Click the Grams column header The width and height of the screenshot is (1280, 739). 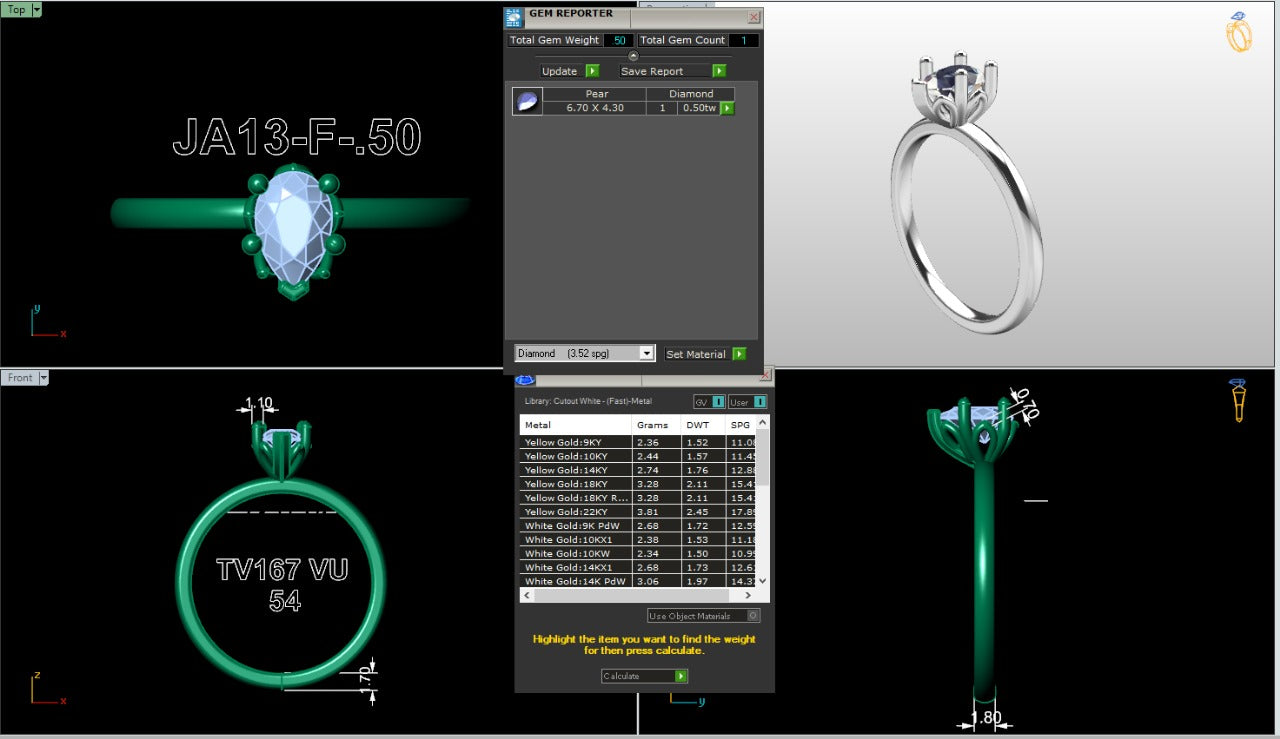656,425
